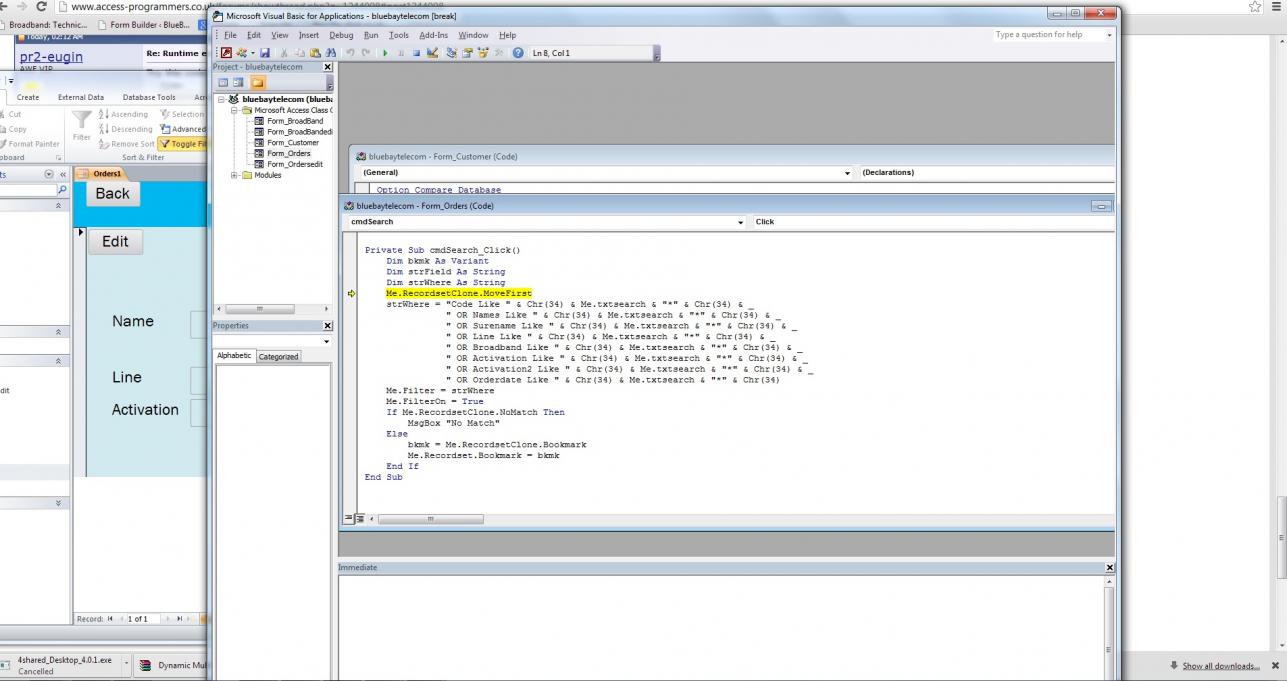Open the Insert Module dropdown arrow
Screen dimensions: 1287x681
[x=253, y=53]
